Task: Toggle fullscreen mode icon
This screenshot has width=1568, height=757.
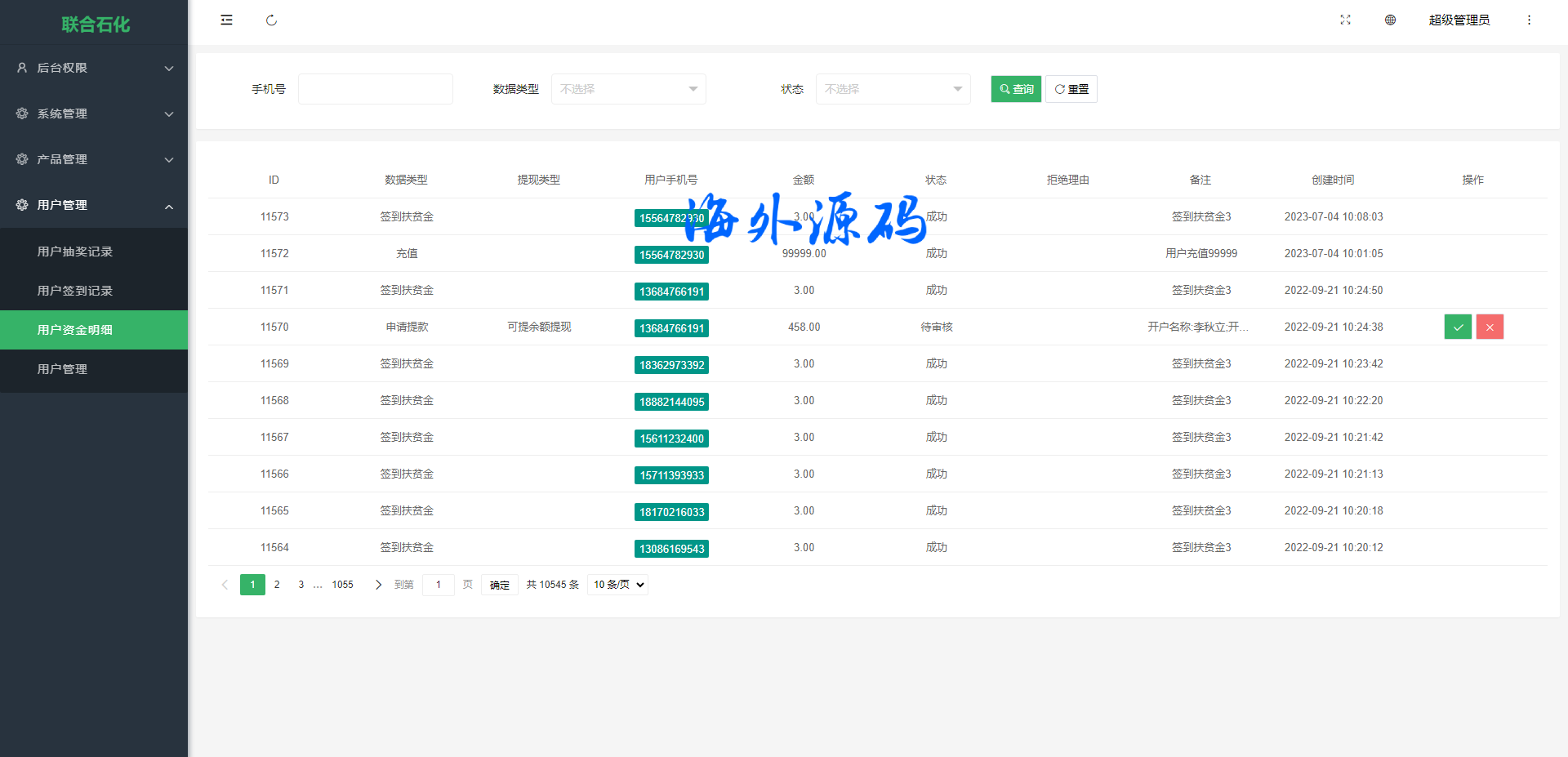Action: point(1345,20)
